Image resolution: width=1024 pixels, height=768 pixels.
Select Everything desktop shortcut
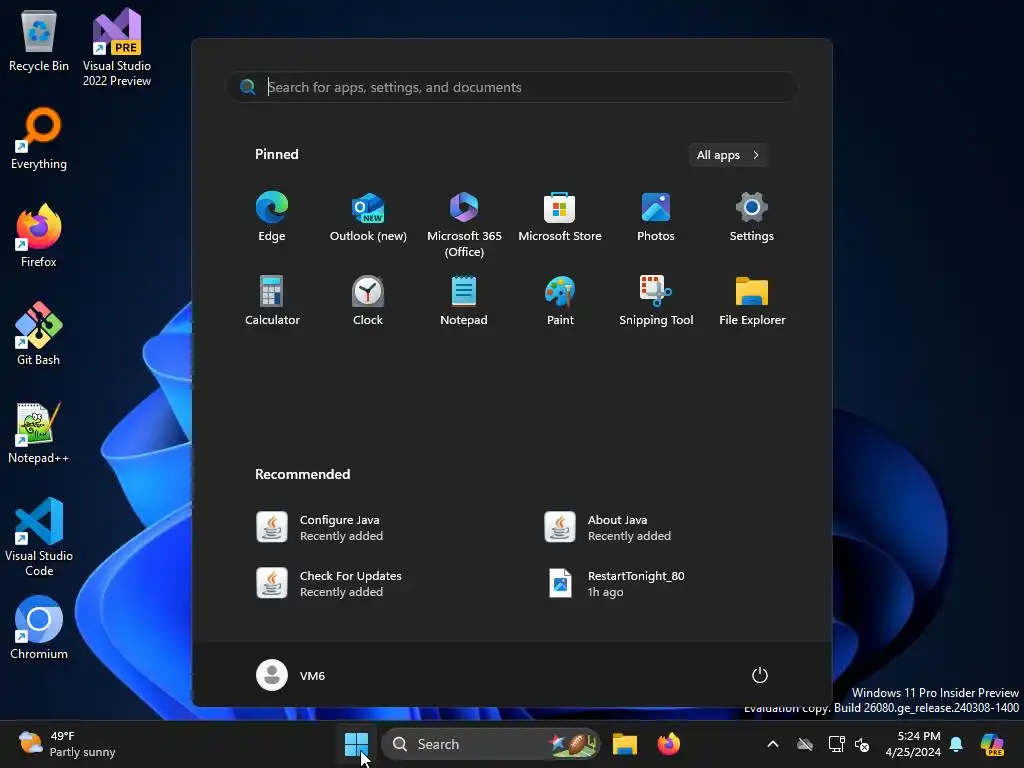tap(39, 138)
